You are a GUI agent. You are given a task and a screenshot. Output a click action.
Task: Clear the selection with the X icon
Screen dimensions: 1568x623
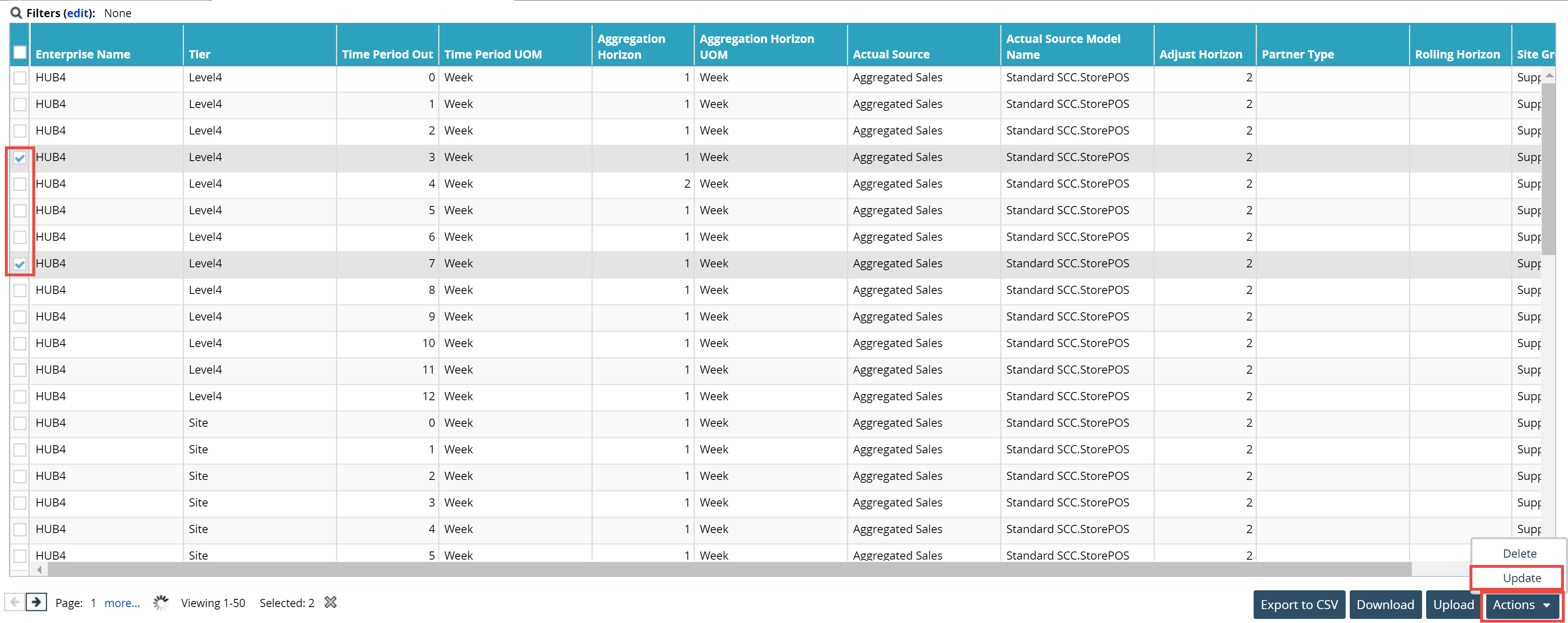pos(331,602)
